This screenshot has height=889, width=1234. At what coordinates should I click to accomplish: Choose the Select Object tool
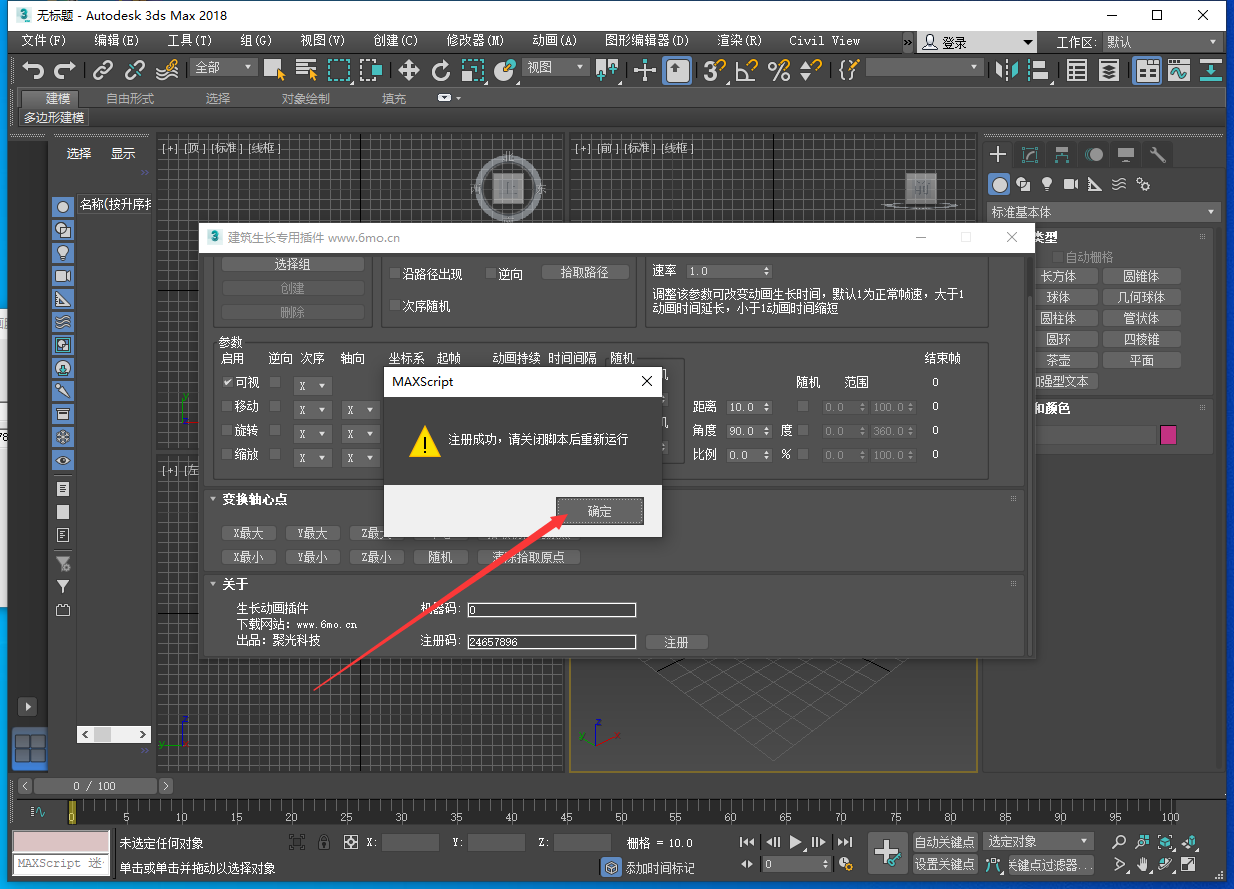tap(274, 70)
